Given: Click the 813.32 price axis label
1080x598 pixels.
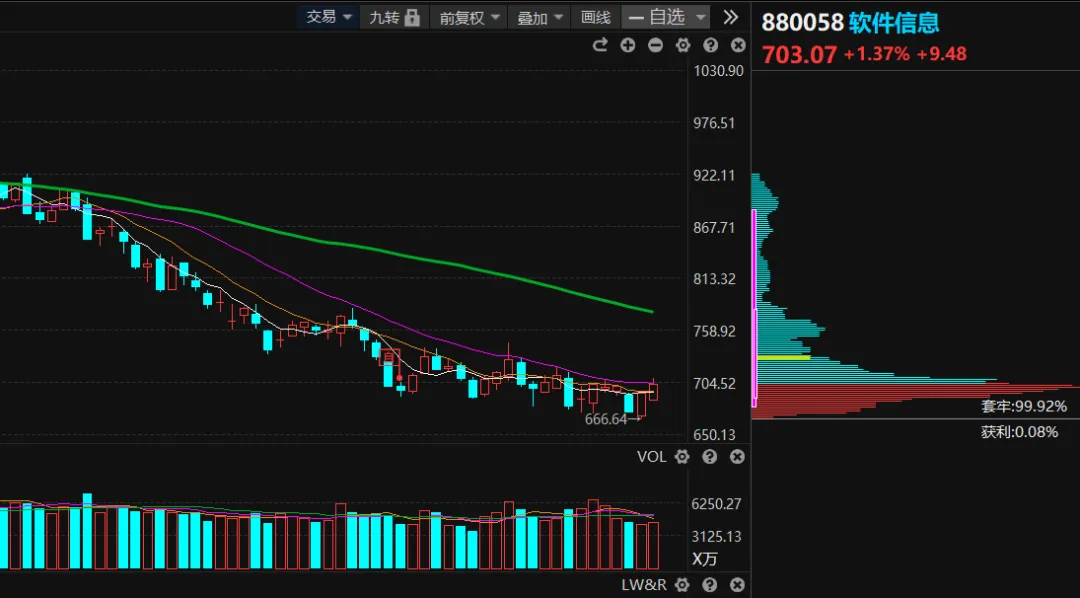Looking at the screenshot, I should [x=716, y=279].
